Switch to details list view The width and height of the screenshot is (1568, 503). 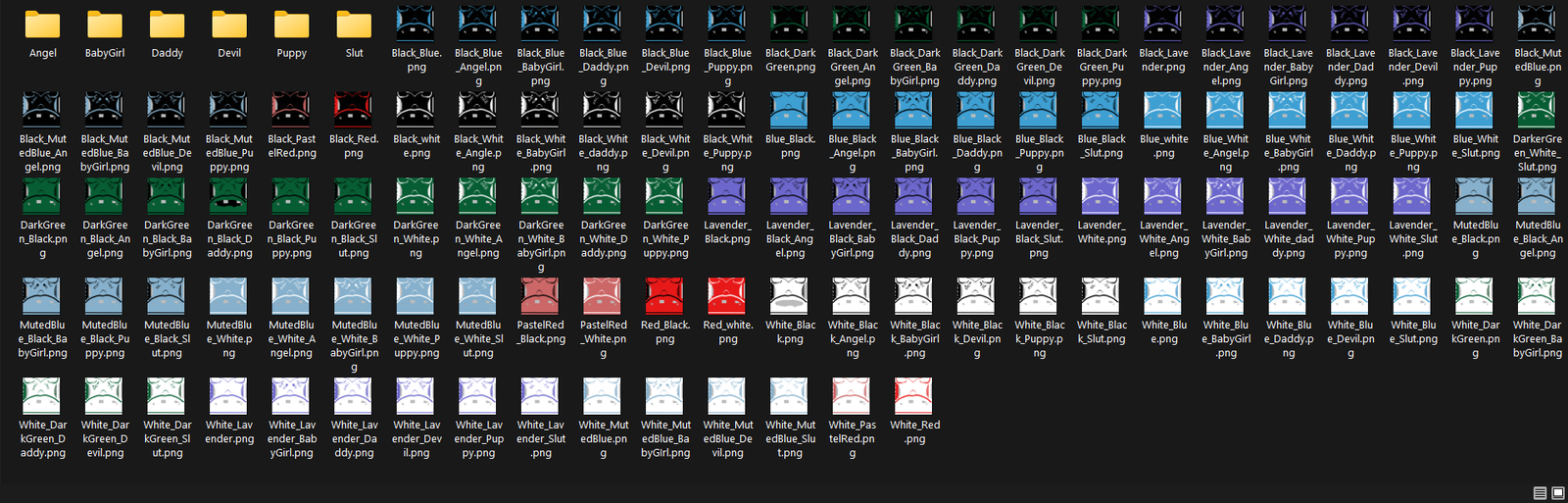[1540, 493]
